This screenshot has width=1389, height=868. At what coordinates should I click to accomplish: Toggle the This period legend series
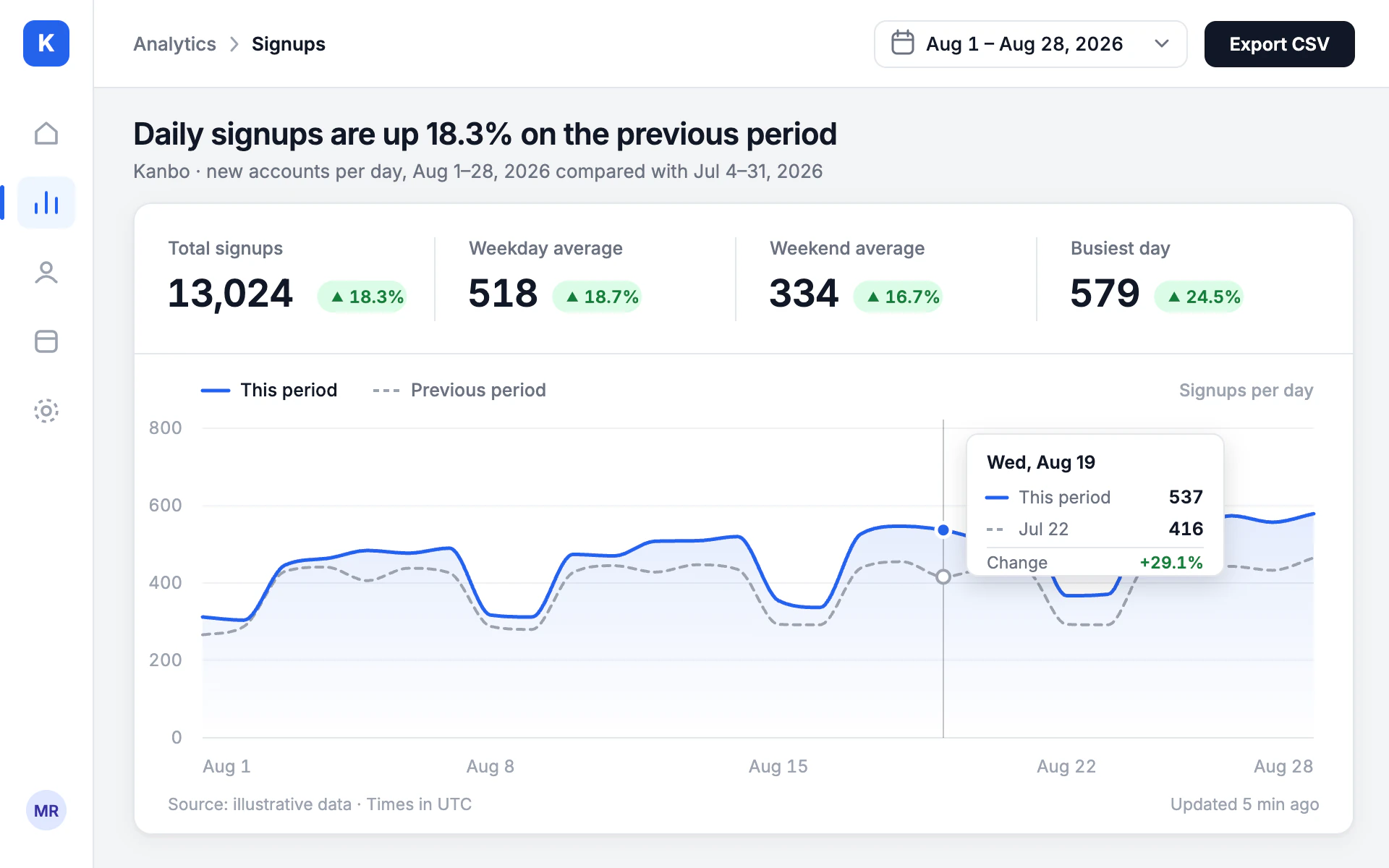pos(269,390)
